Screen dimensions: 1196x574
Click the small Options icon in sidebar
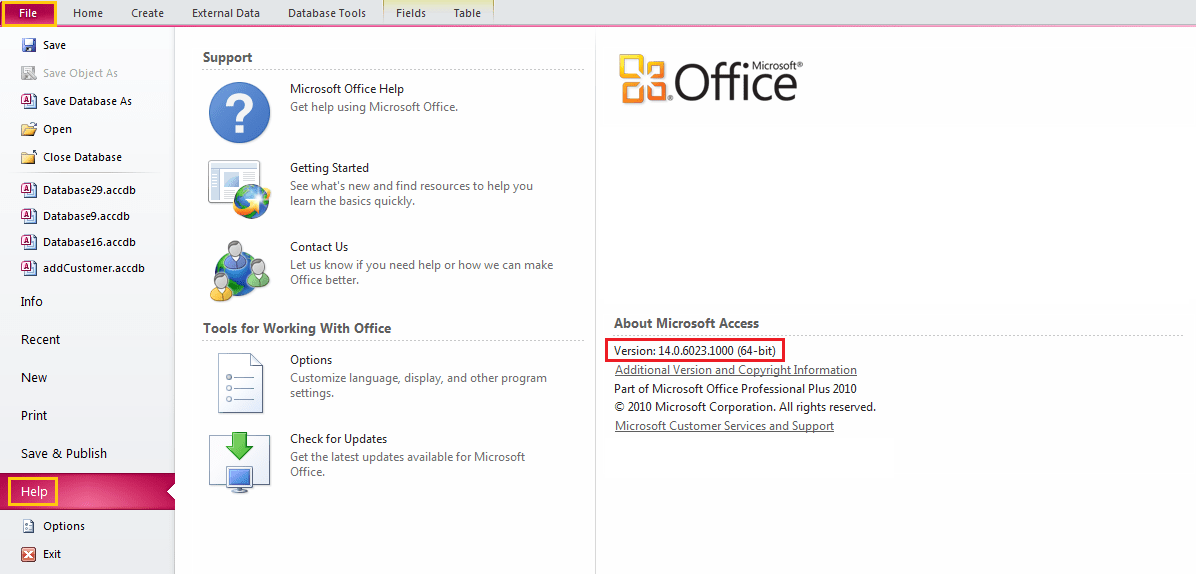pyautogui.click(x=29, y=526)
